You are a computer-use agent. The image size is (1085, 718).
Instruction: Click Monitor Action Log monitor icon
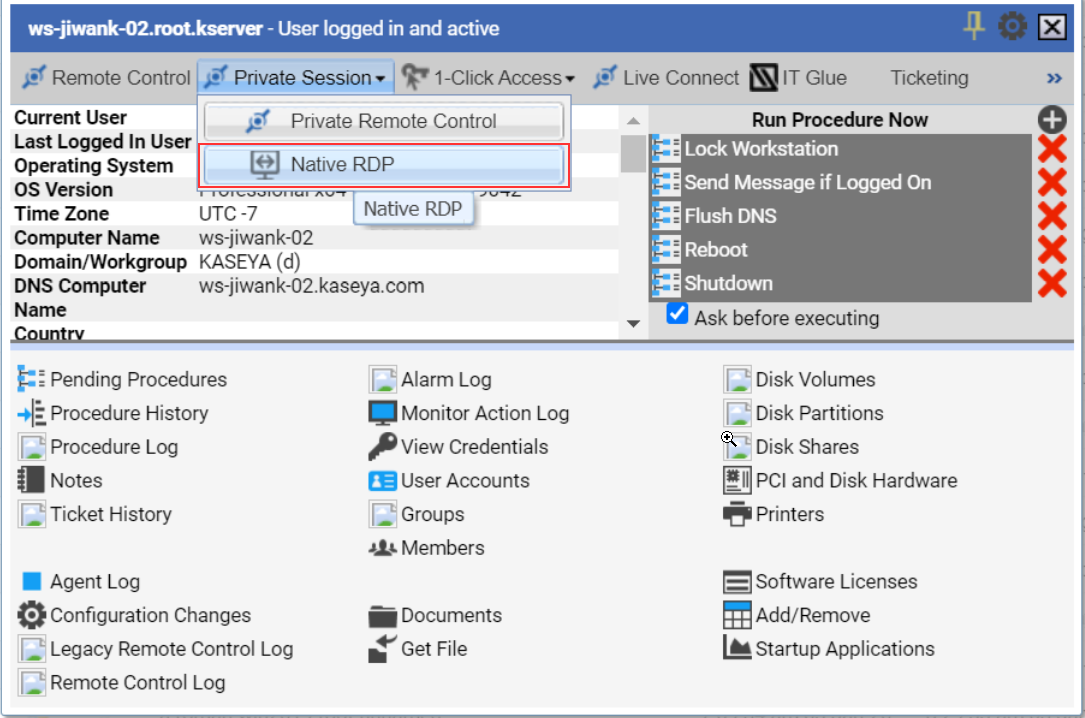pos(383,413)
